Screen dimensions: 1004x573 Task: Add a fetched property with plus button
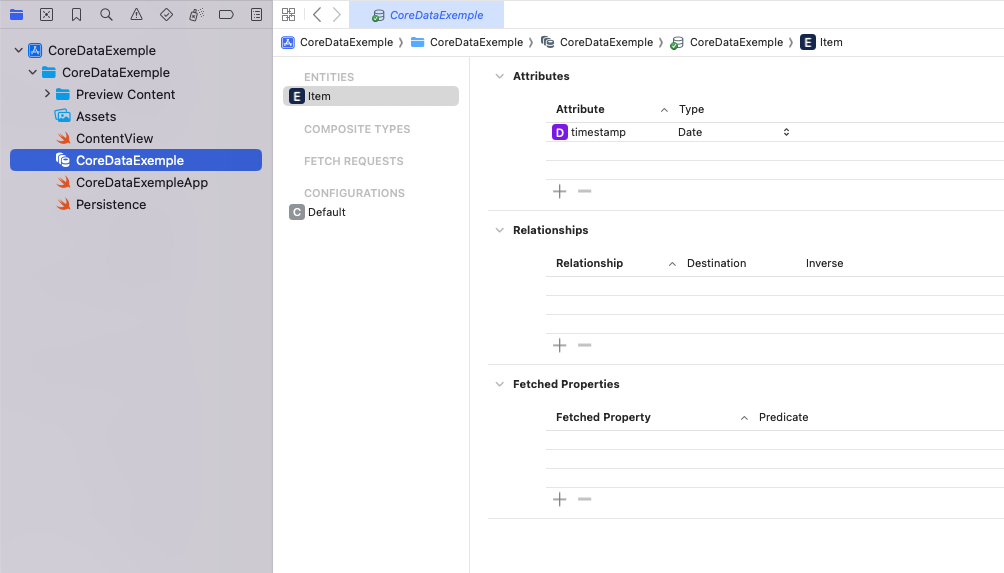(560, 499)
